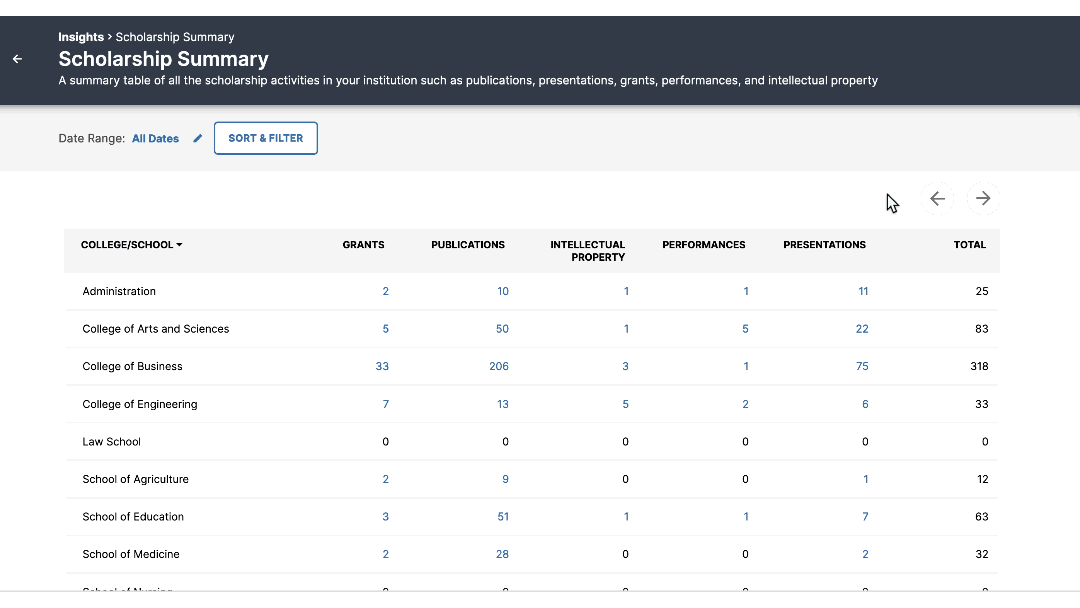This screenshot has height=608, width=1080.
Task: Click the All Dates date range link
Action: 155,139
